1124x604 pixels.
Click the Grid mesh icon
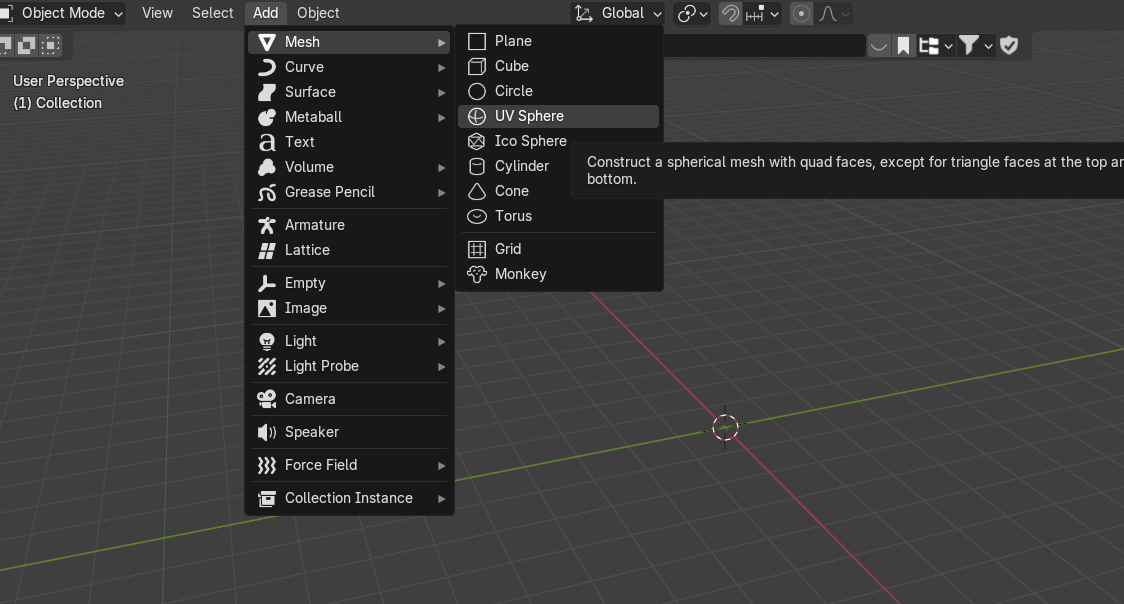(477, 249)
